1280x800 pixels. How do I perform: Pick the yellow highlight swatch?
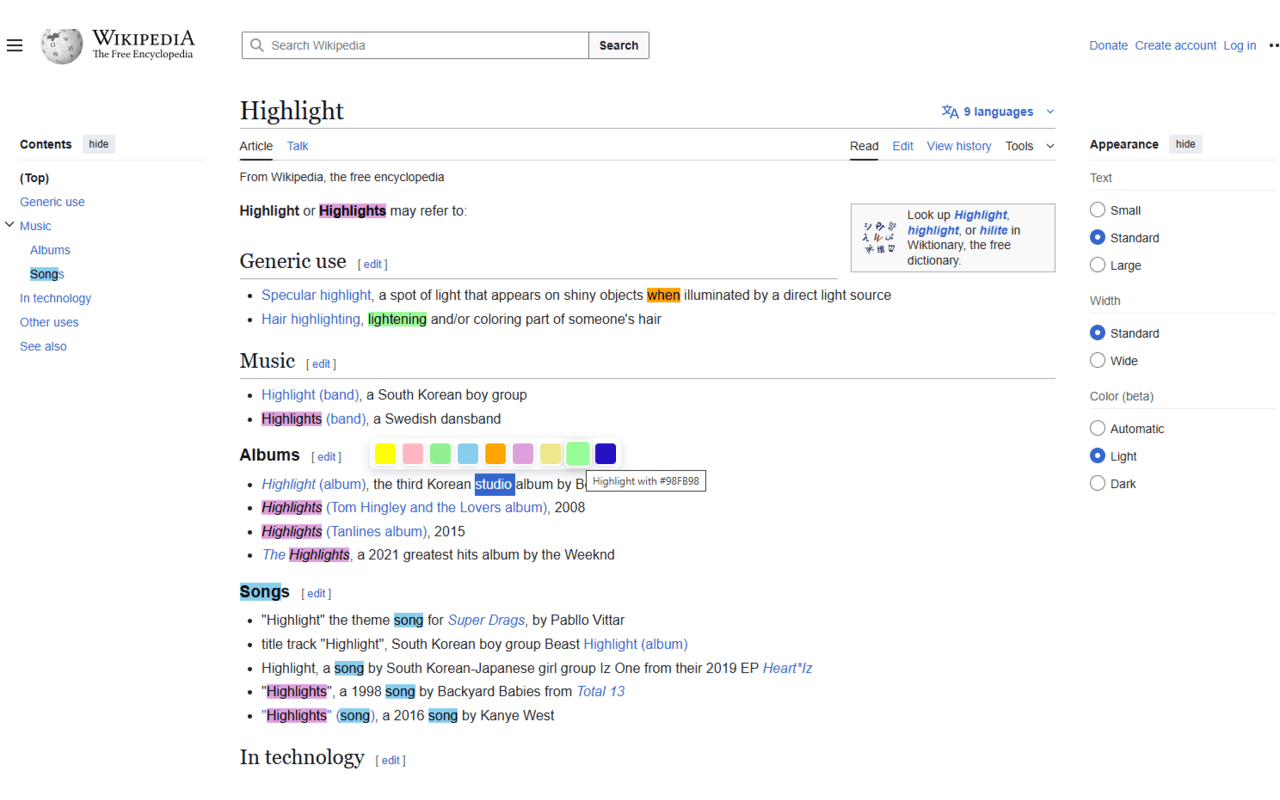coord(385,454)
